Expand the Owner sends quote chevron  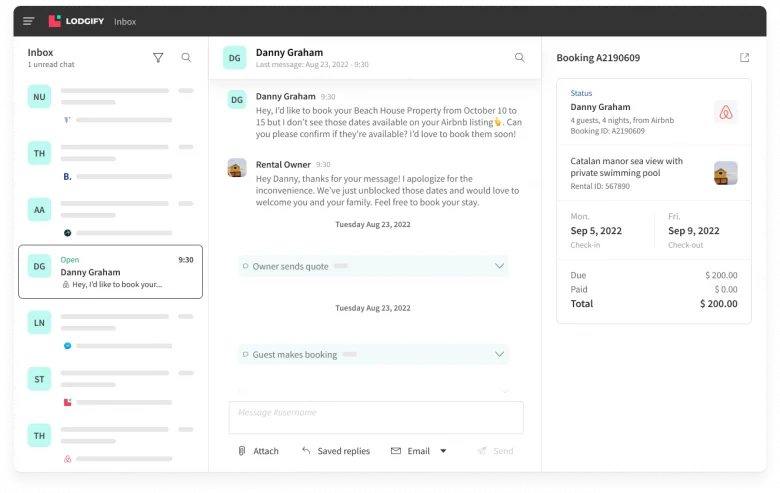[x=499, y=266]
